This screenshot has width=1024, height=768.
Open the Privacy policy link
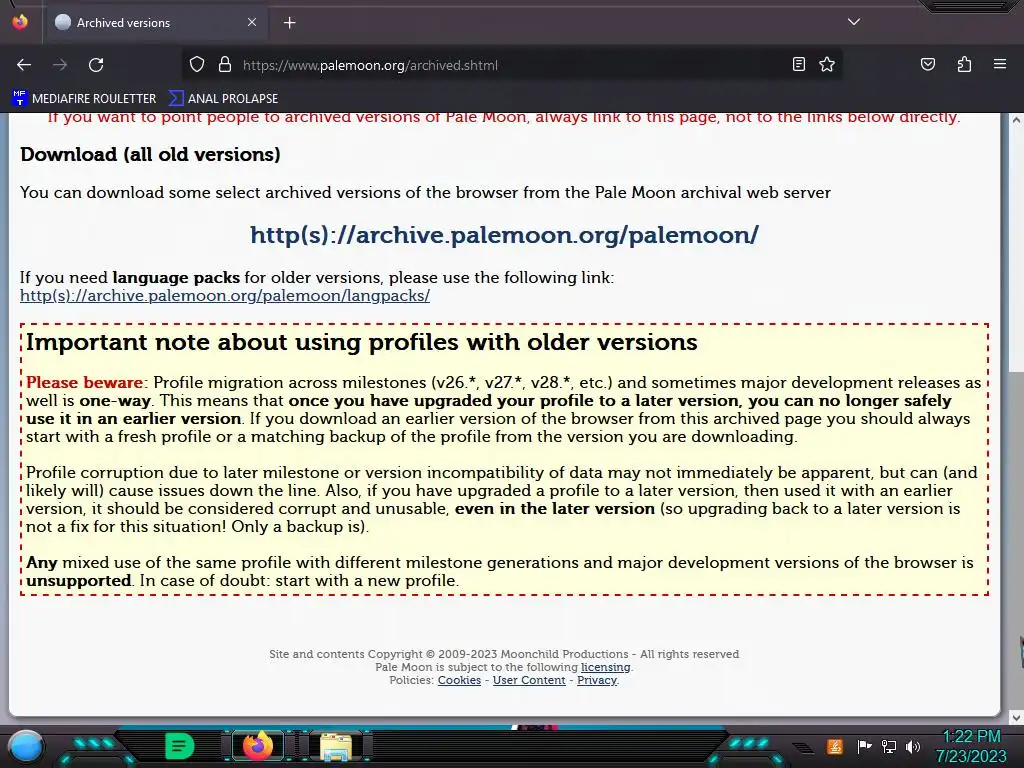pyautogui.click(x=597, y=680)
